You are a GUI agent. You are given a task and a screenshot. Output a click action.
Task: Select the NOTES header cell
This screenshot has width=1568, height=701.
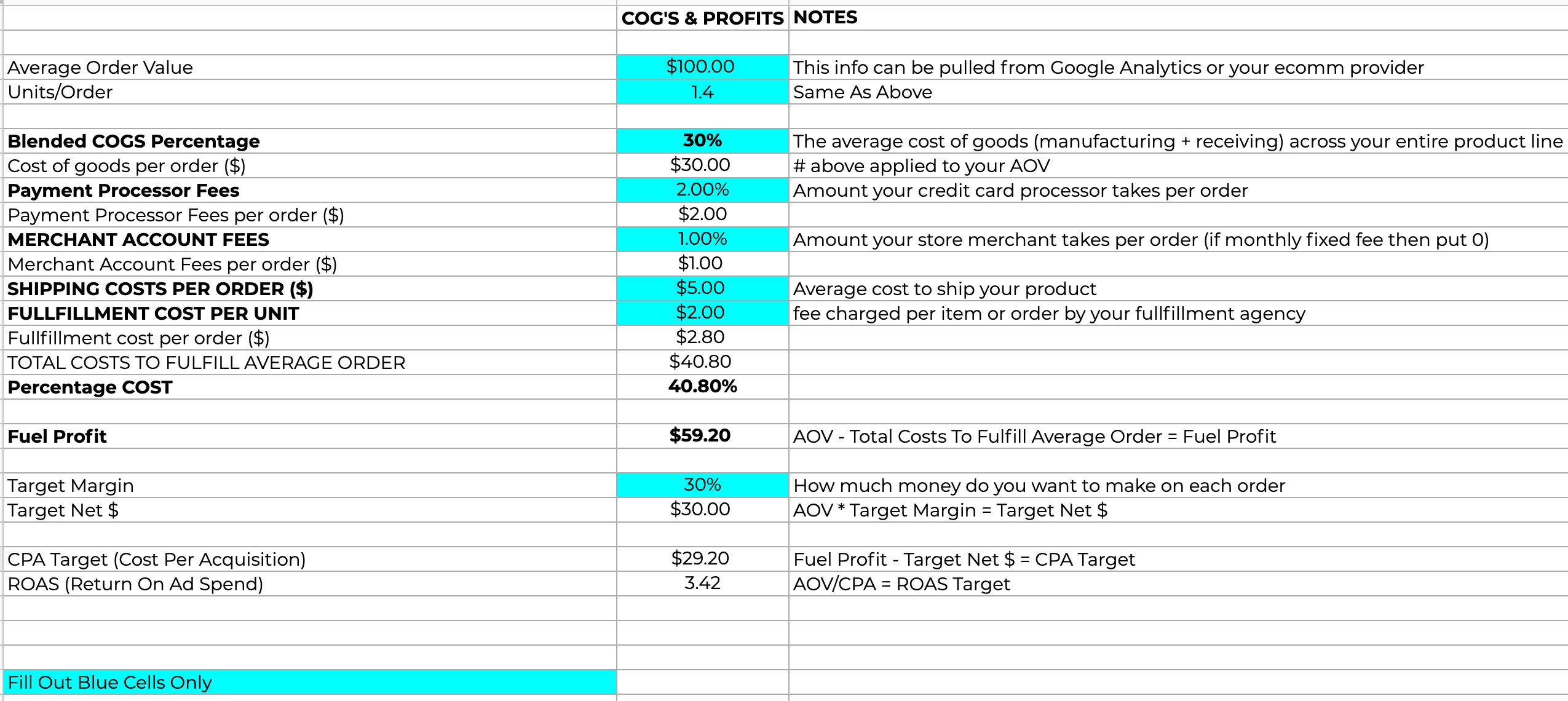tap(825, 18)
